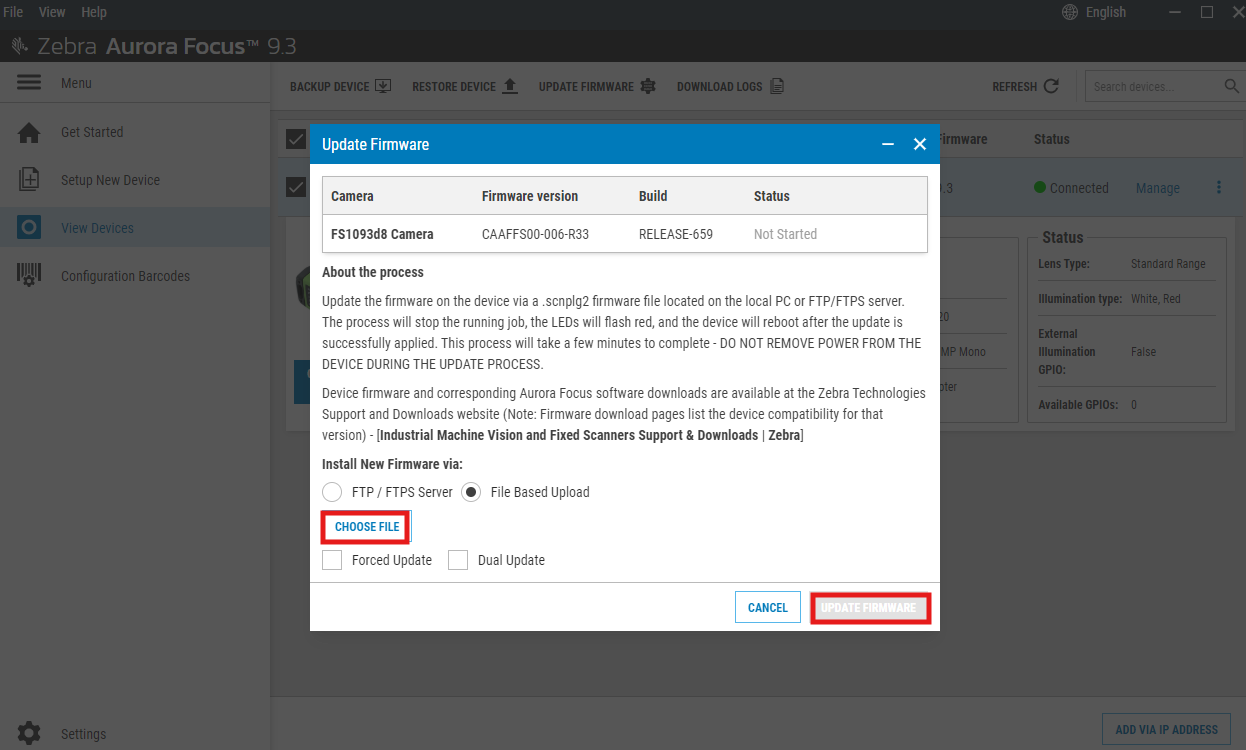
Task: Click the Get Started home icon
Action: 29,132
